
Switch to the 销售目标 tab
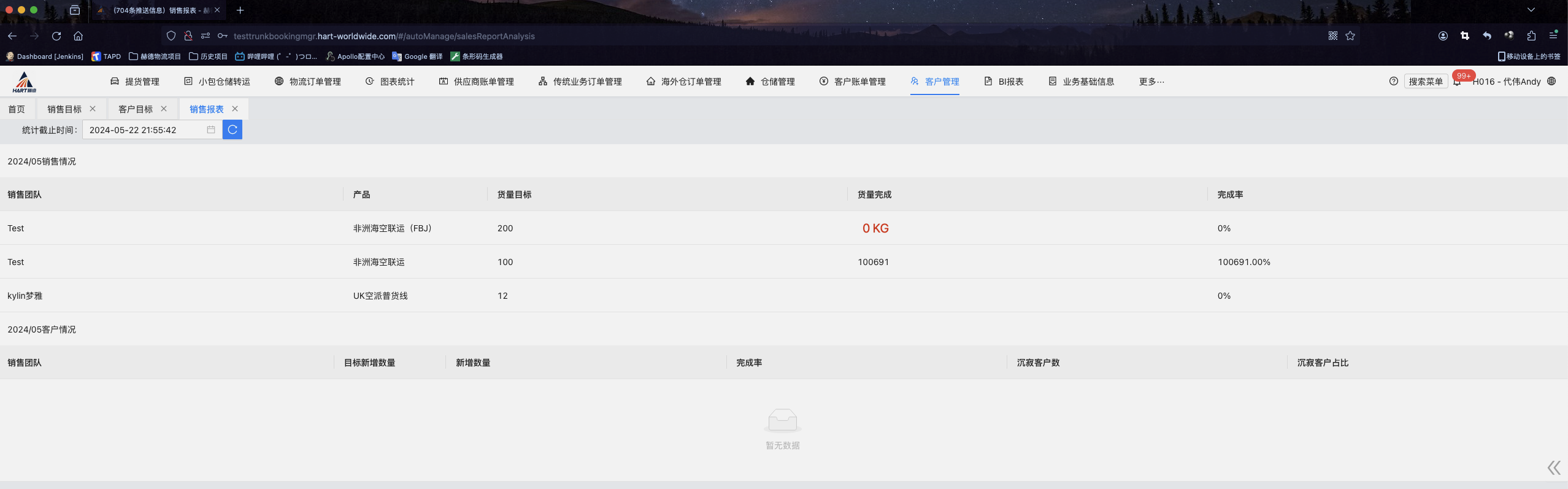(64, 109)
